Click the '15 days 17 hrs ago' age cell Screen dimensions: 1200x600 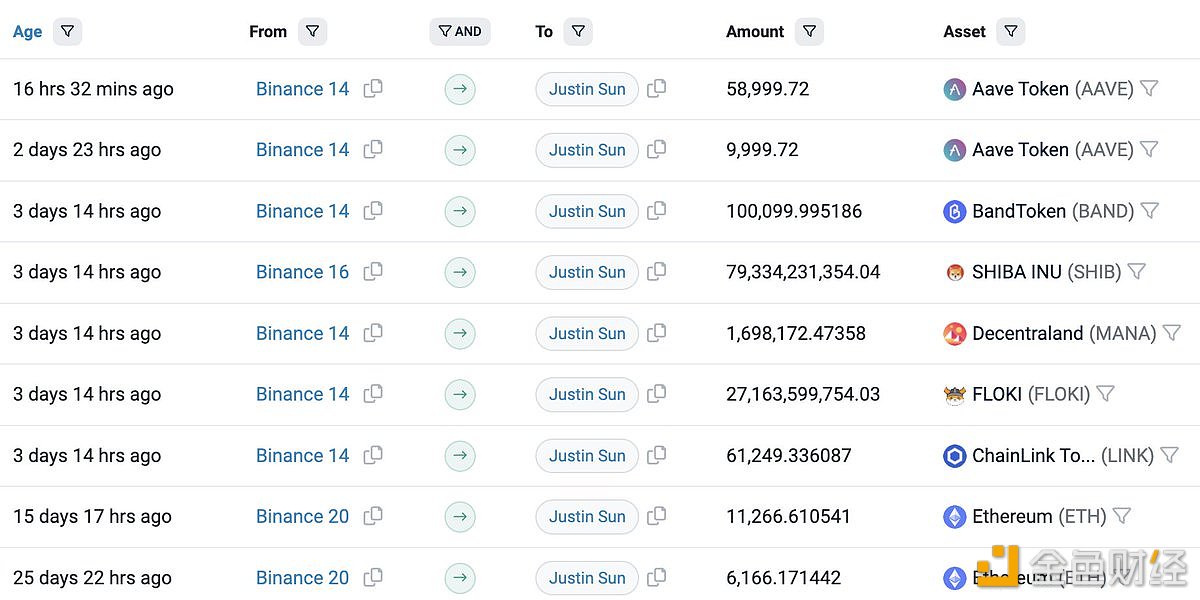pyautogui.click(x=92, y=516)
